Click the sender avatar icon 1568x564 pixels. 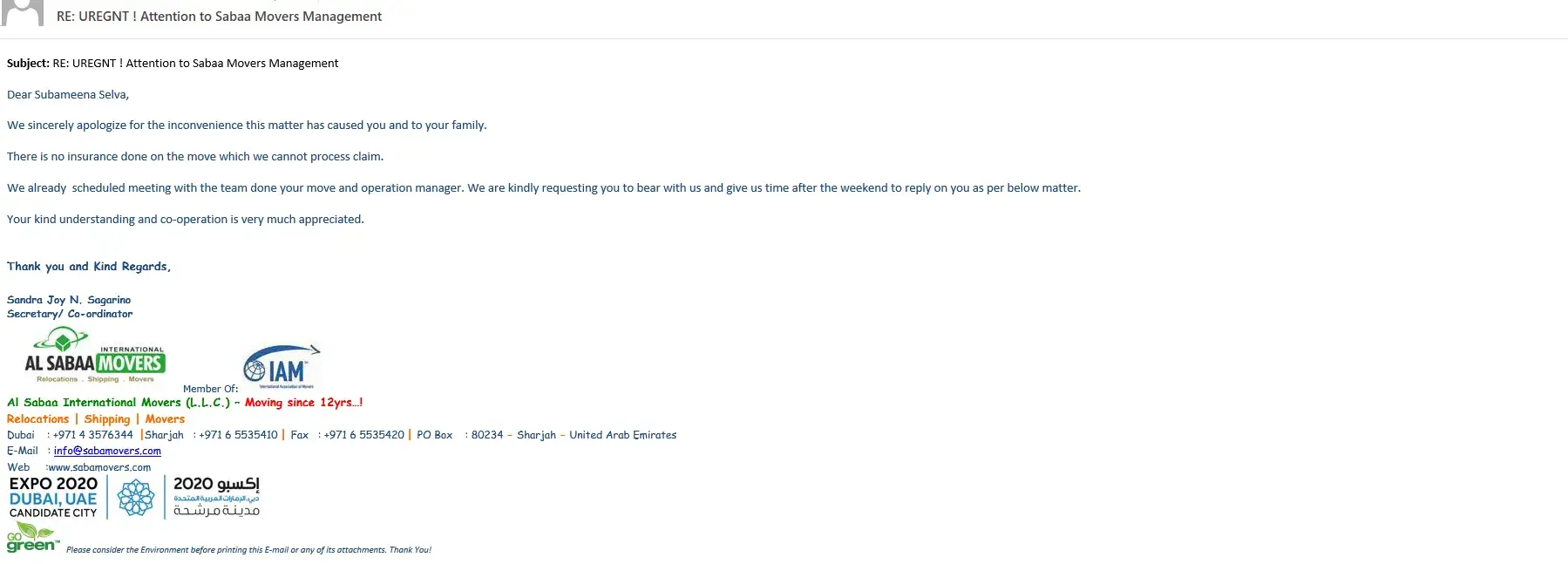[x=22, y=12]
